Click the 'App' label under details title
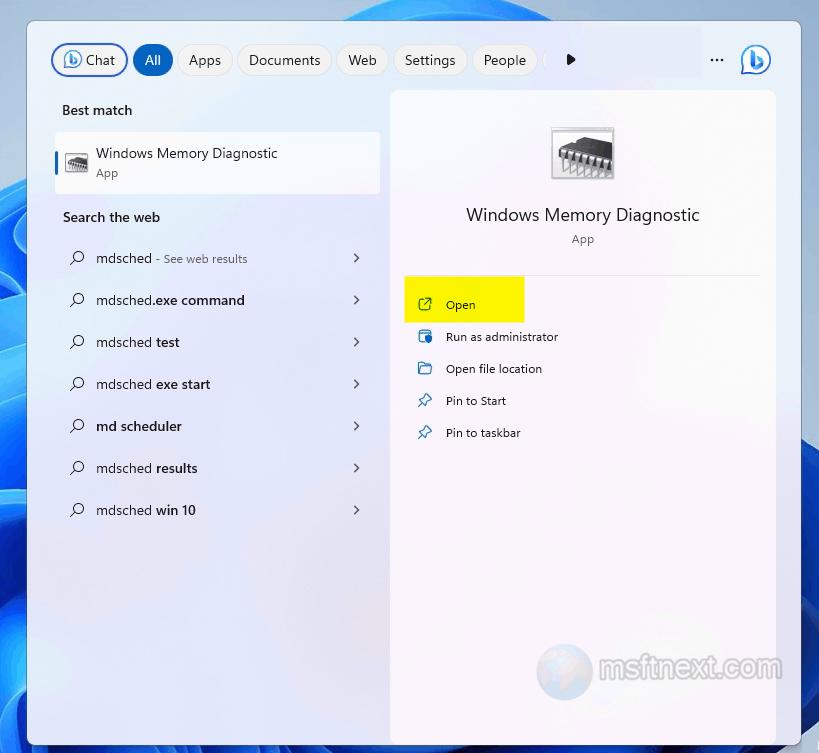Viewport: 819px width, 753px height. [582, 240]
